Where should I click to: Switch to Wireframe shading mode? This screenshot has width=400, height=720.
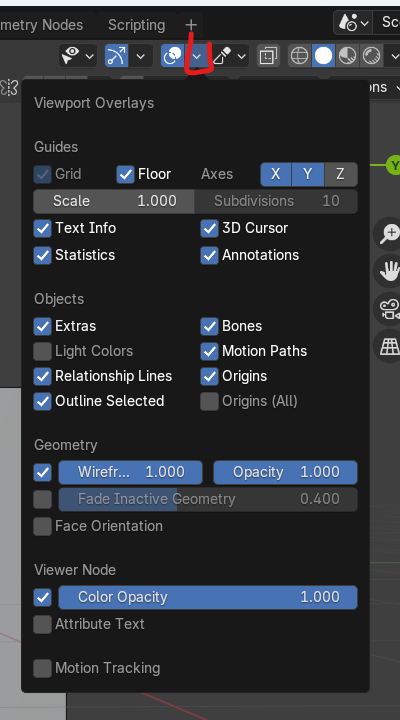(x=299, y=56)
